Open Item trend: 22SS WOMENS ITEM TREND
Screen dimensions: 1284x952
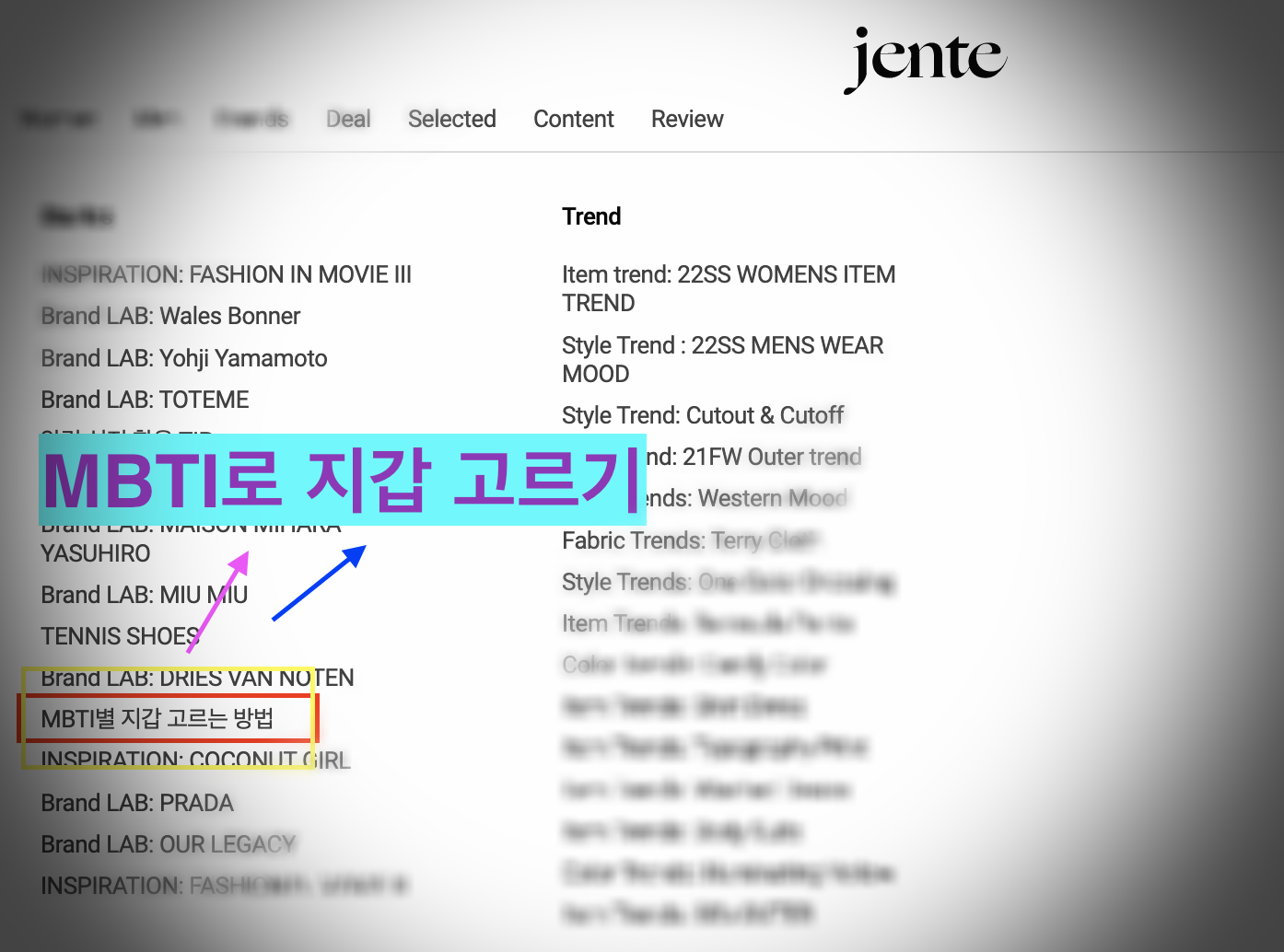pos(729,288)
